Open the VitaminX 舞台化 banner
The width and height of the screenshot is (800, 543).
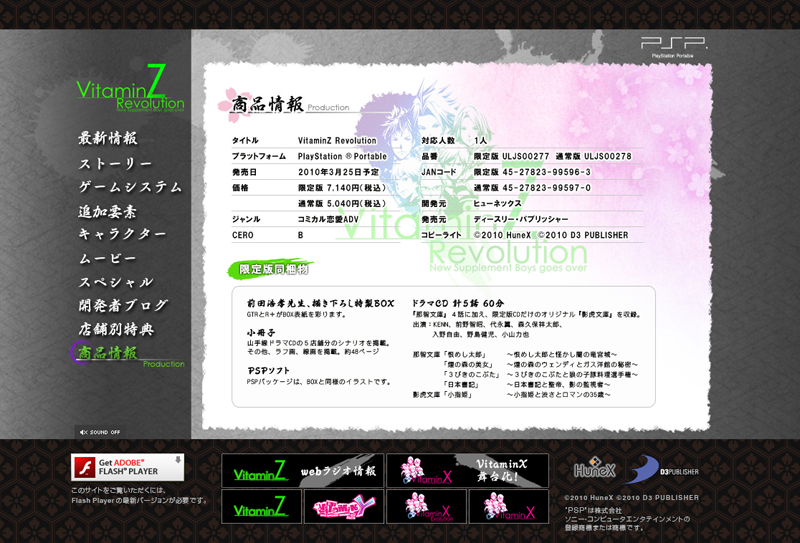[x=467, y=471]
